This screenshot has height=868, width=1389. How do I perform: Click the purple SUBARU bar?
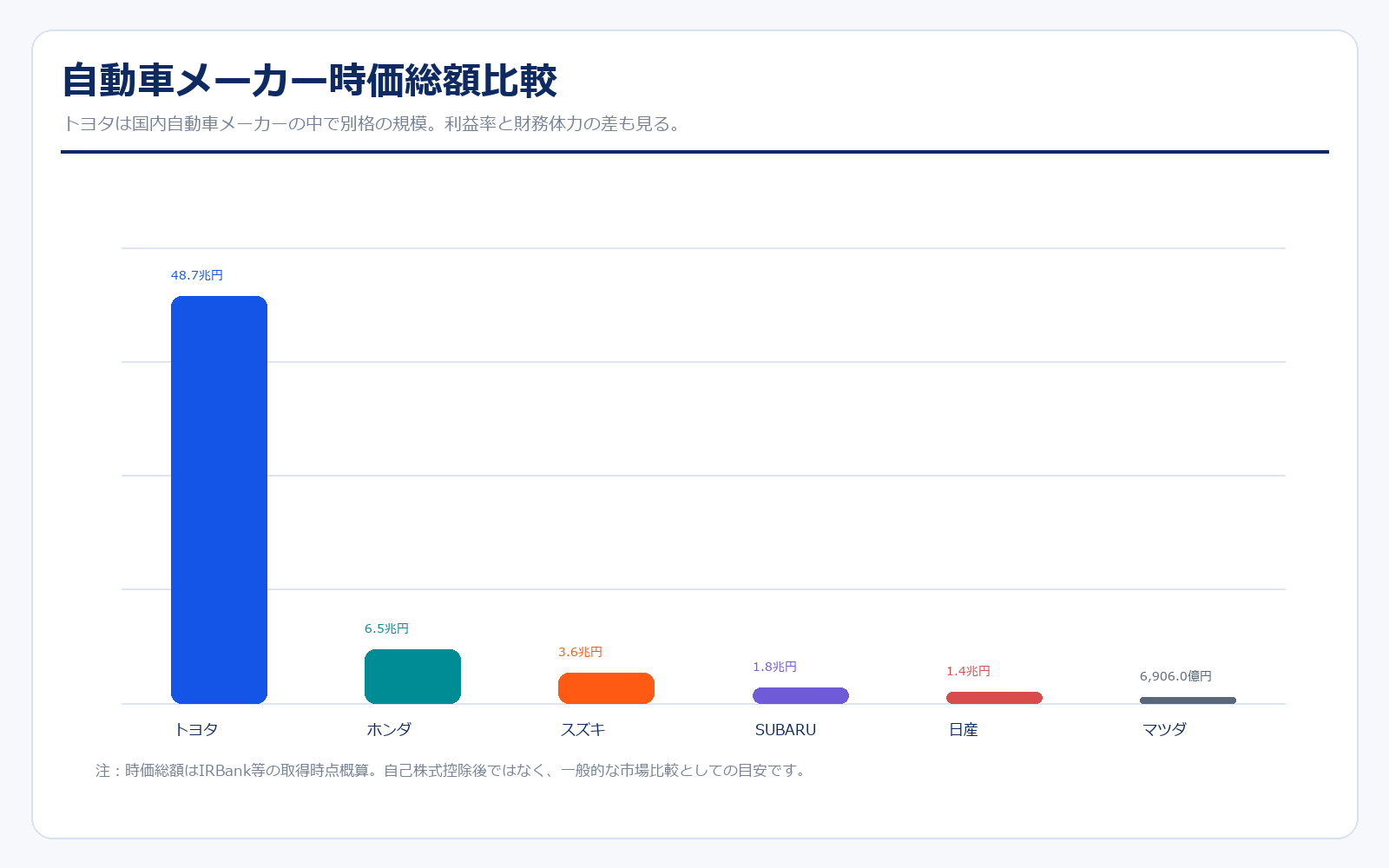[800, 695]
